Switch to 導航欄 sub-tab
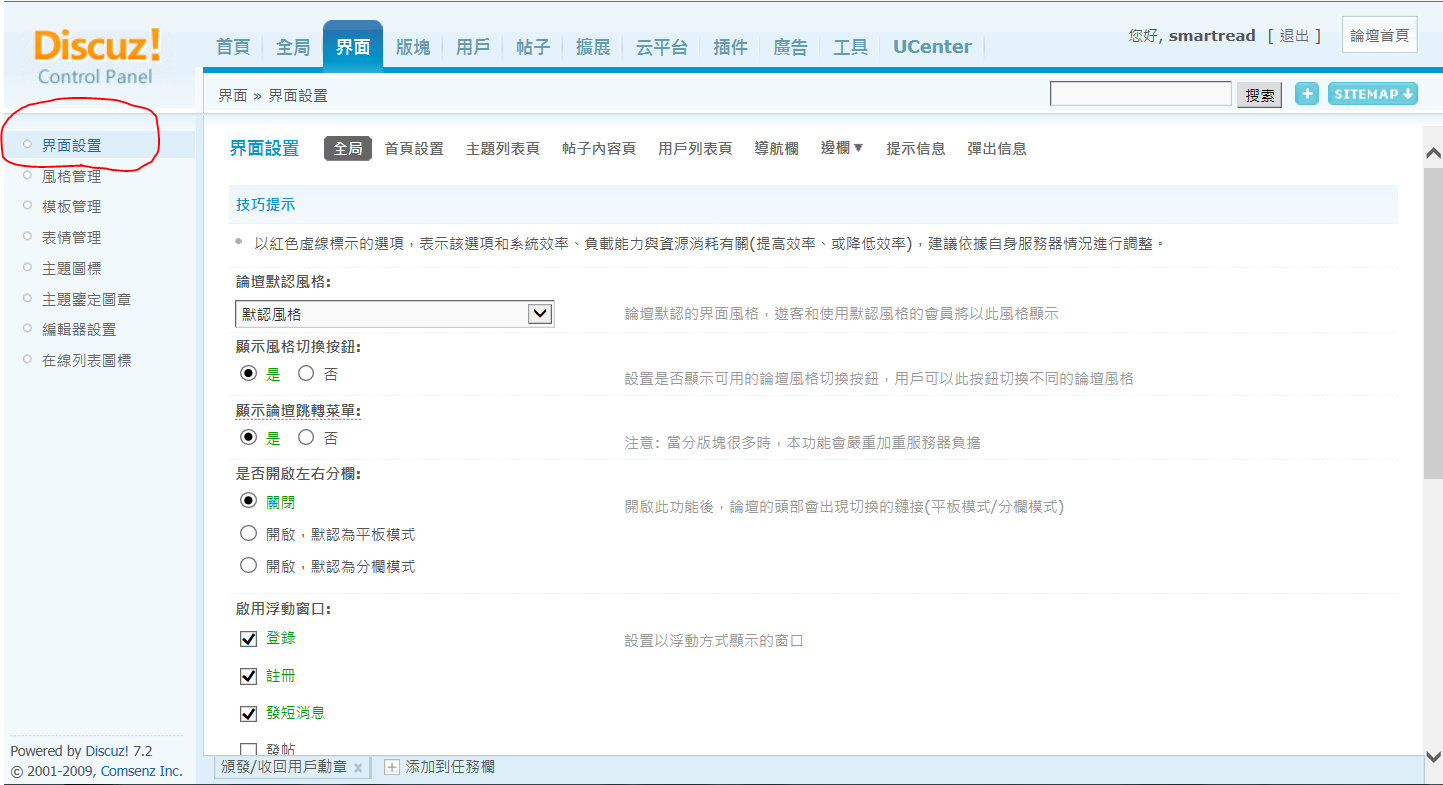 [776, 148]
